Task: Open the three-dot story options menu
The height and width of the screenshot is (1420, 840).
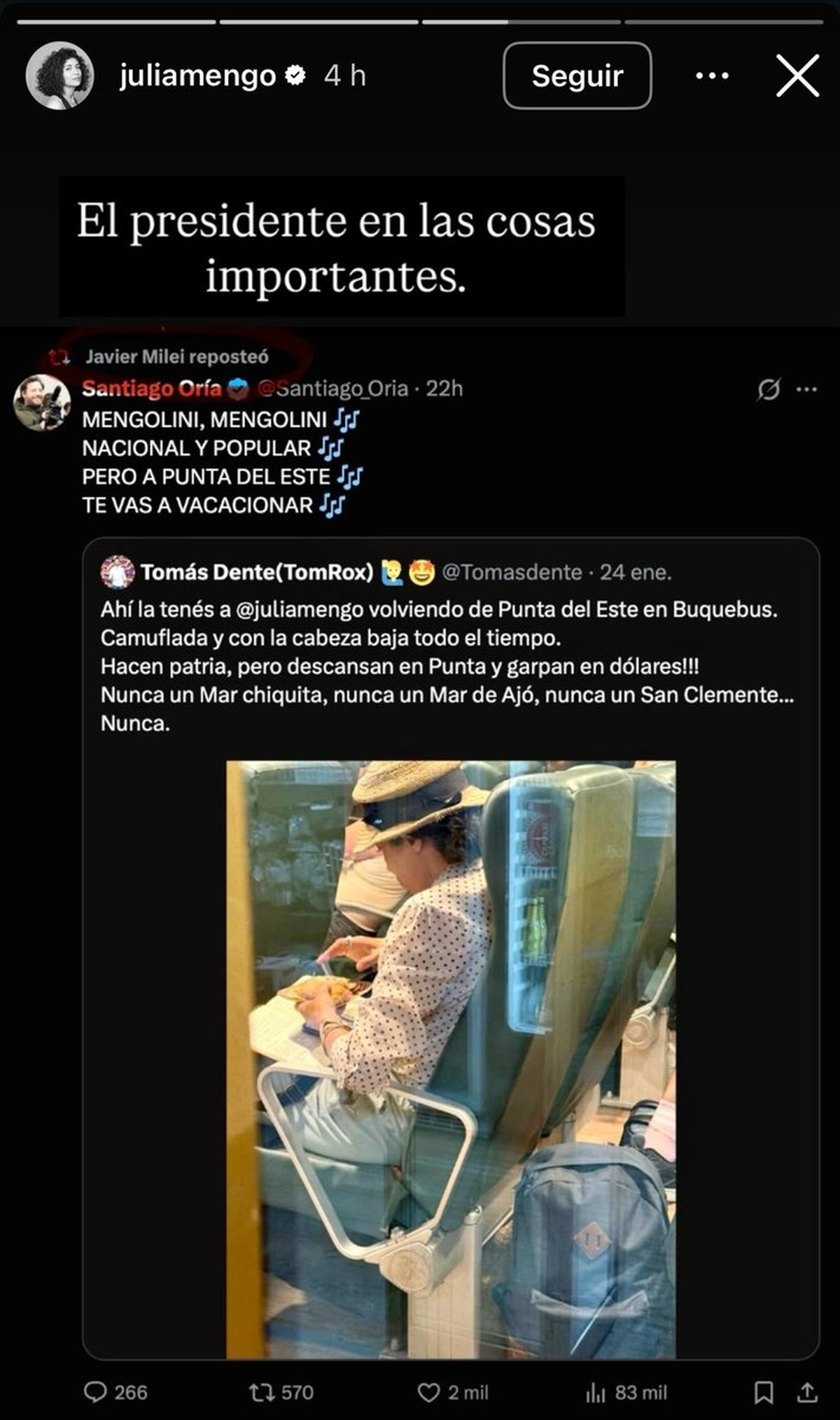Action: tap(713, 76)
